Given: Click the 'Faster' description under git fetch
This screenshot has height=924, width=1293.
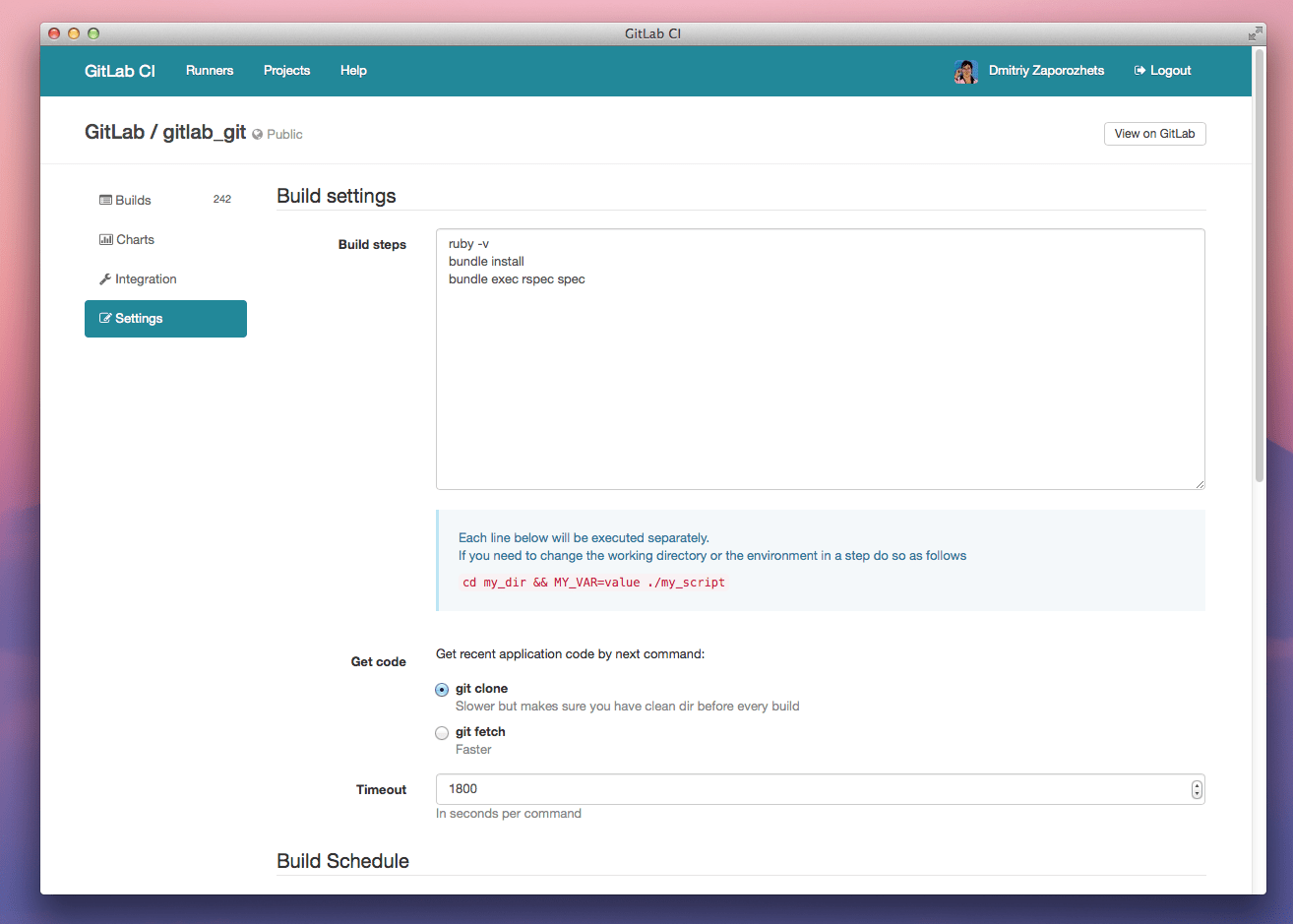Looking at the screenshot, I should tap(473, 750).
